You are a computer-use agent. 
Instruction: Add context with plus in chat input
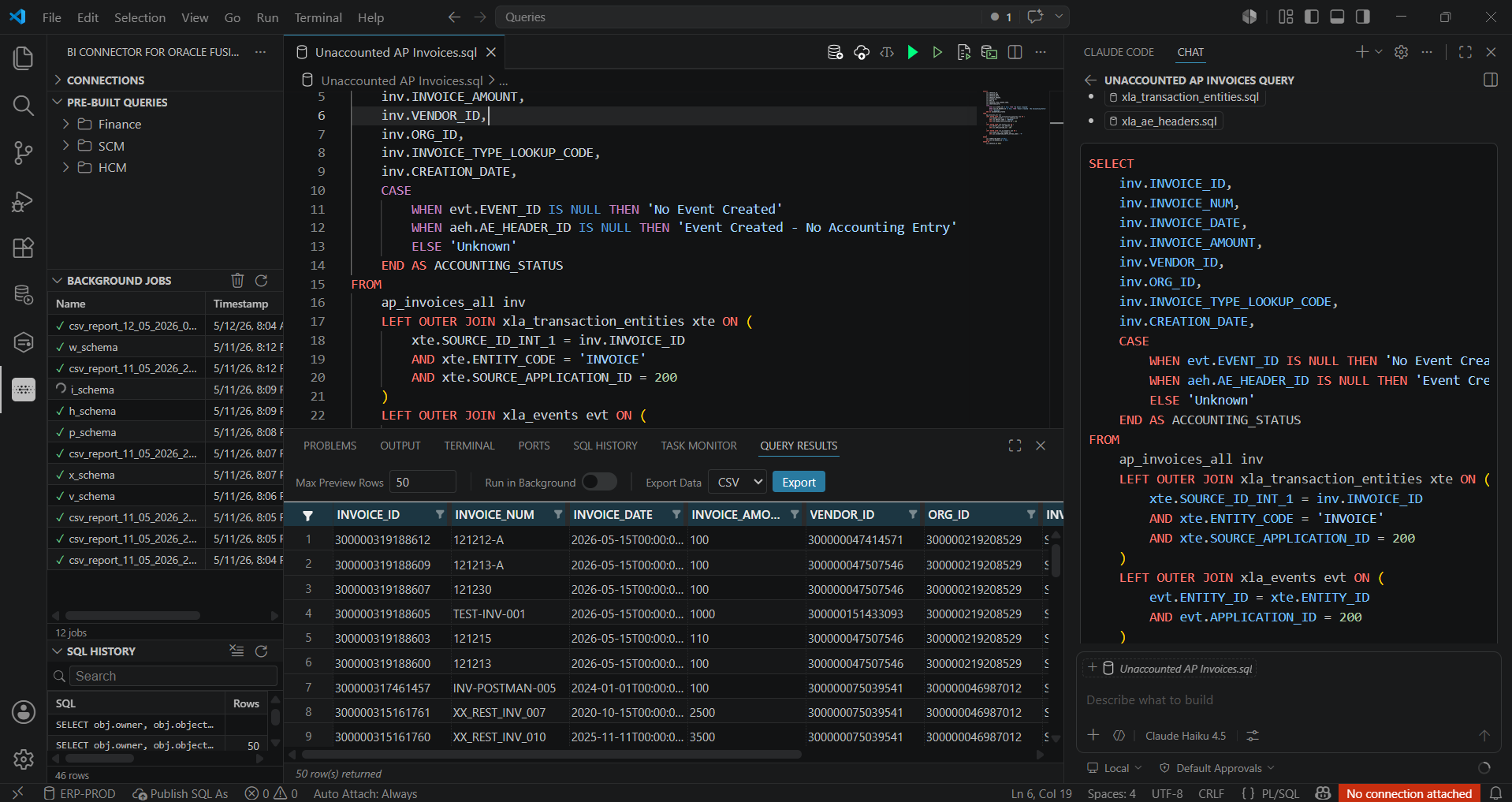[1093, 735]
